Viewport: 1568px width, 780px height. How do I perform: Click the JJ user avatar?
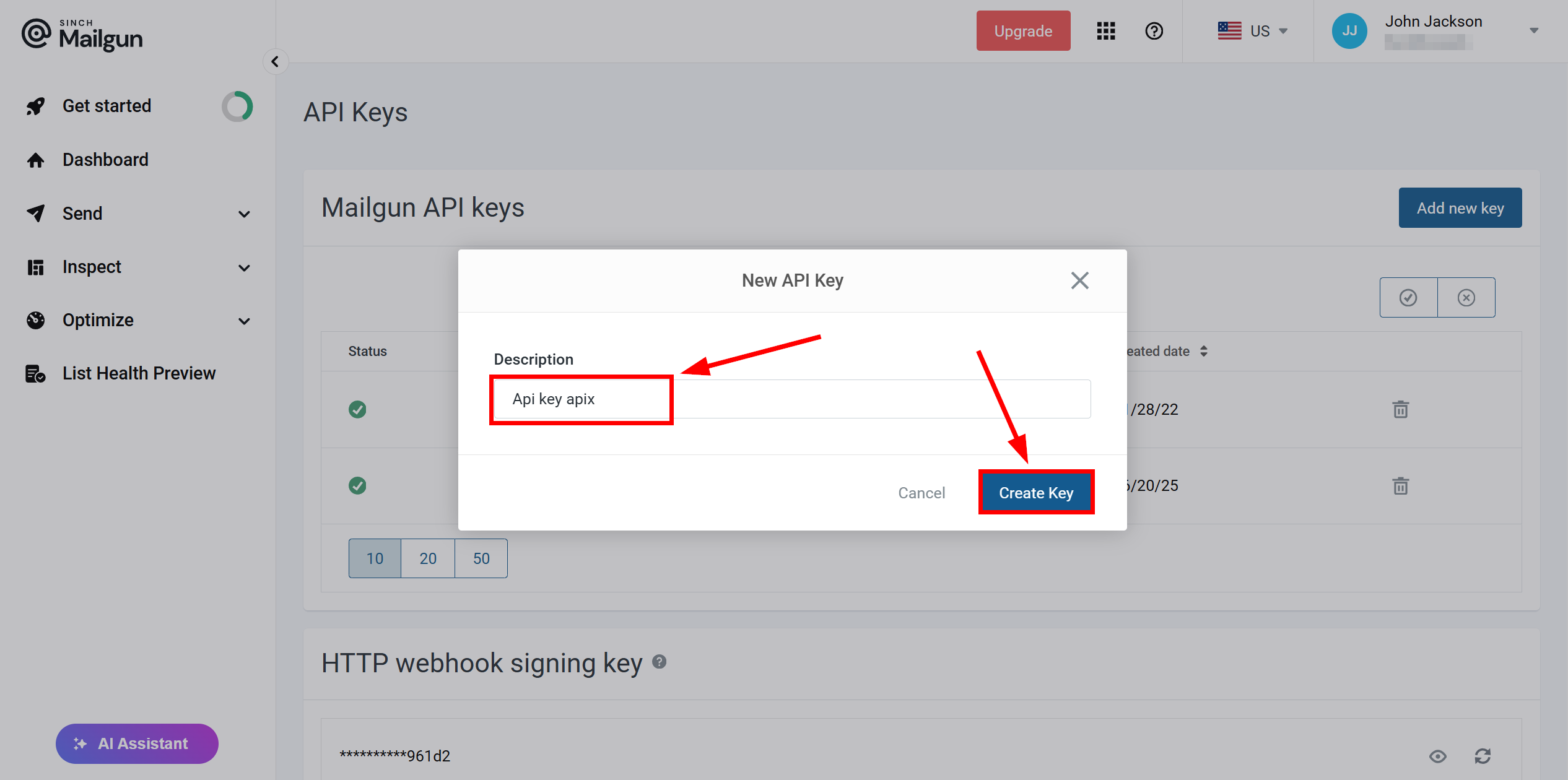click(x=1350, y=31)
